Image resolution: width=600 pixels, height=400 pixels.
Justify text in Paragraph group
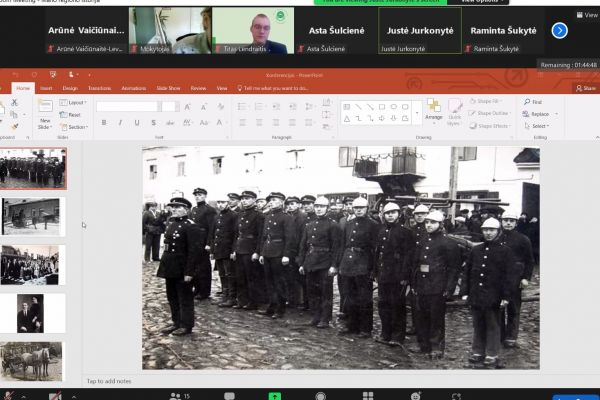[292, 122]
